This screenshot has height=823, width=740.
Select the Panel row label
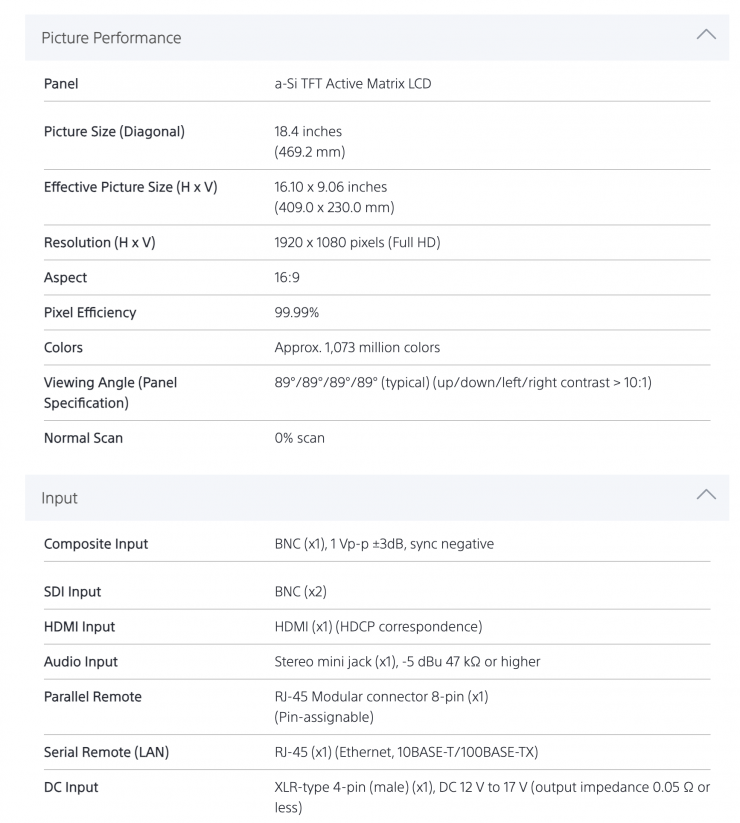click(61, 84)
